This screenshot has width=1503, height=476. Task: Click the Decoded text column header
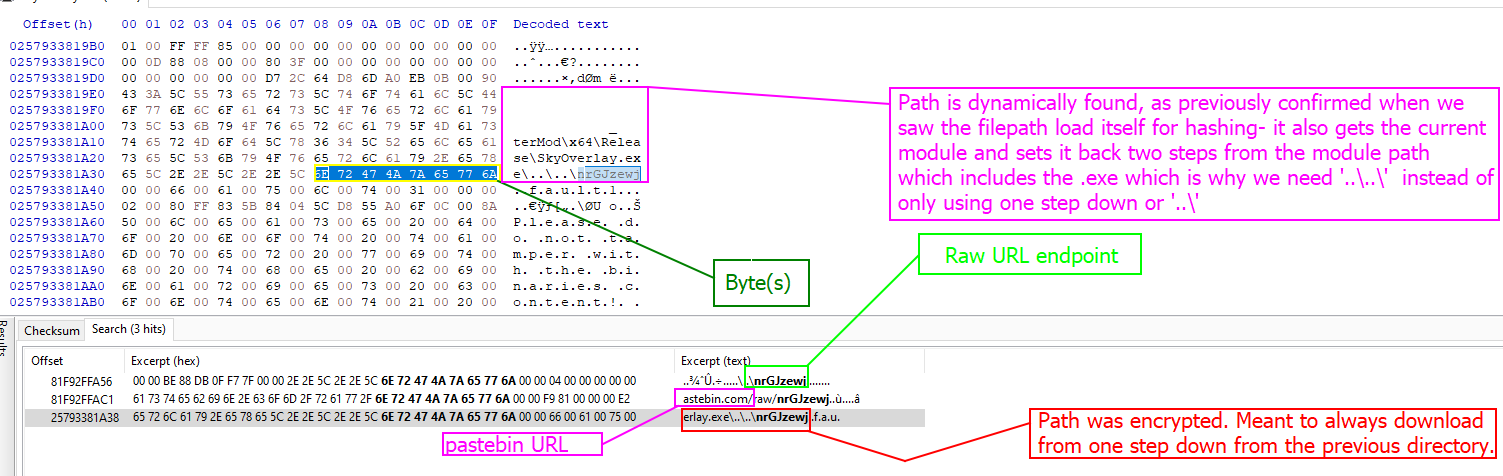[560, 23]
